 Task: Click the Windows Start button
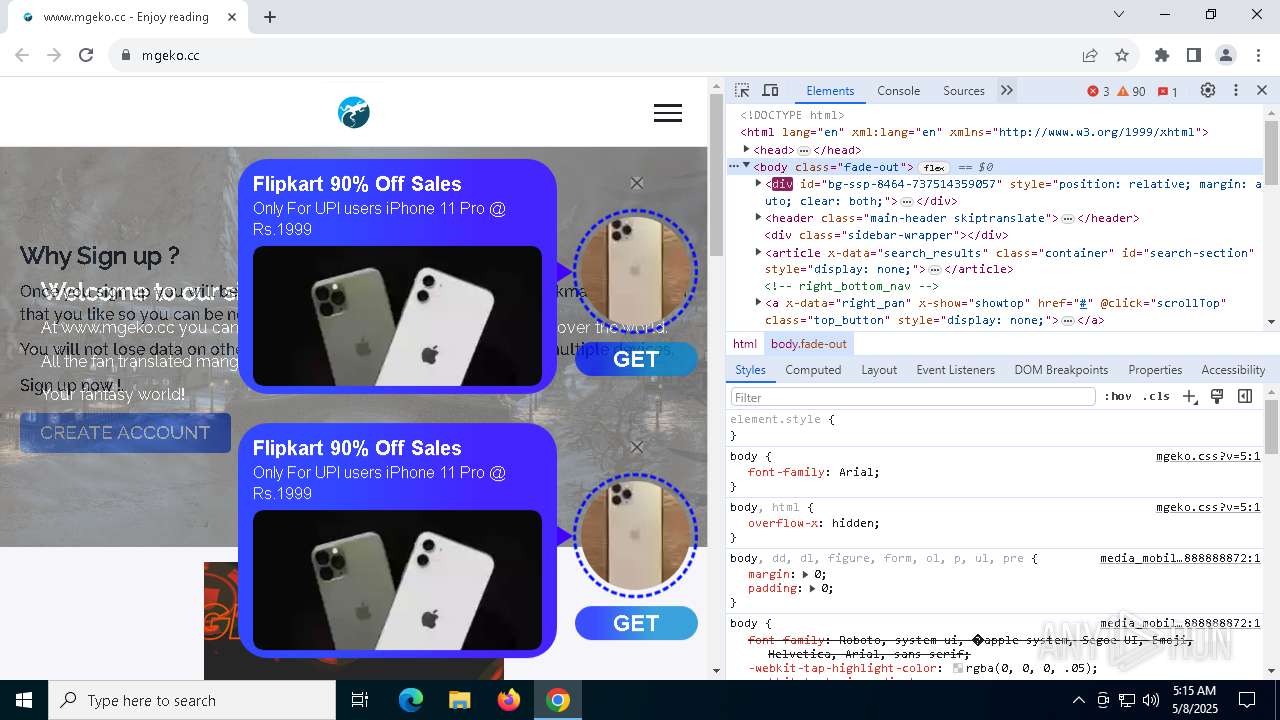pyautogui.click(x=24, y=700)
